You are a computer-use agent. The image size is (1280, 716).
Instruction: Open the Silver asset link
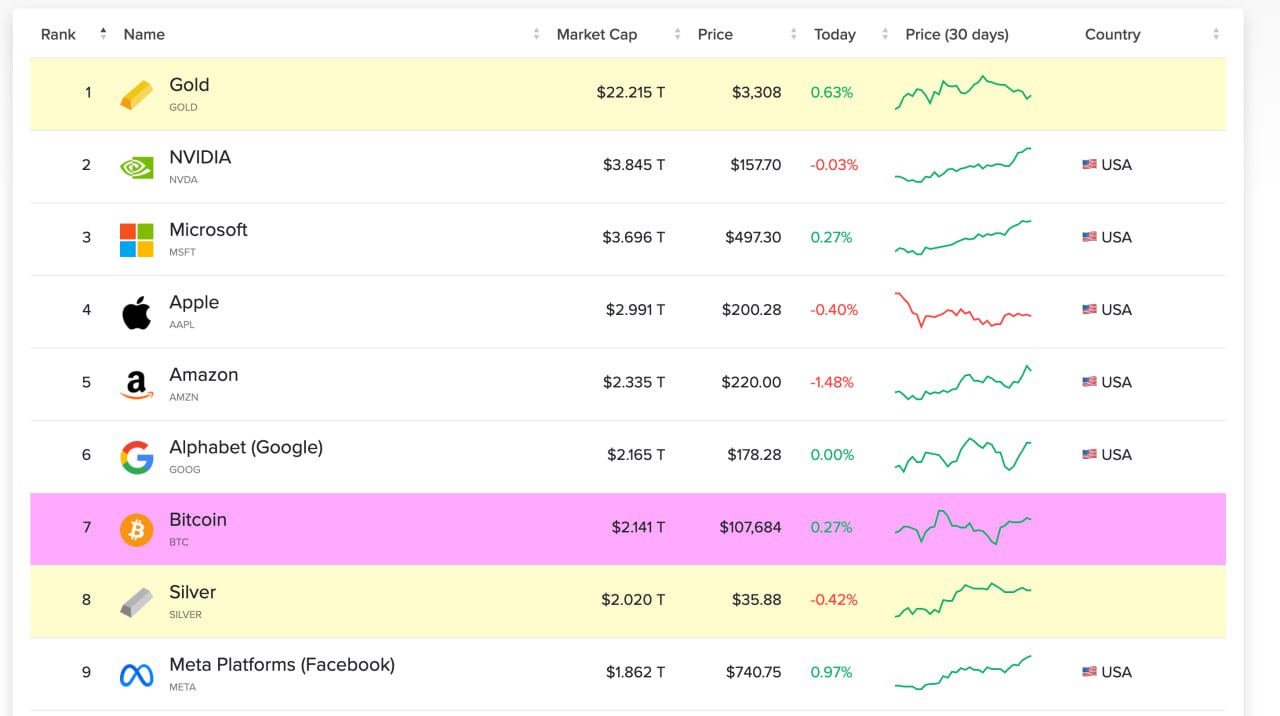point(193,592)
